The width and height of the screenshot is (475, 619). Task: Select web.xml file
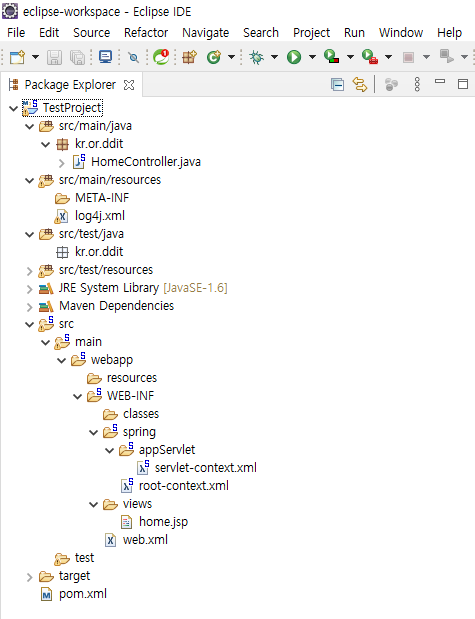click(x=145, y=540)
